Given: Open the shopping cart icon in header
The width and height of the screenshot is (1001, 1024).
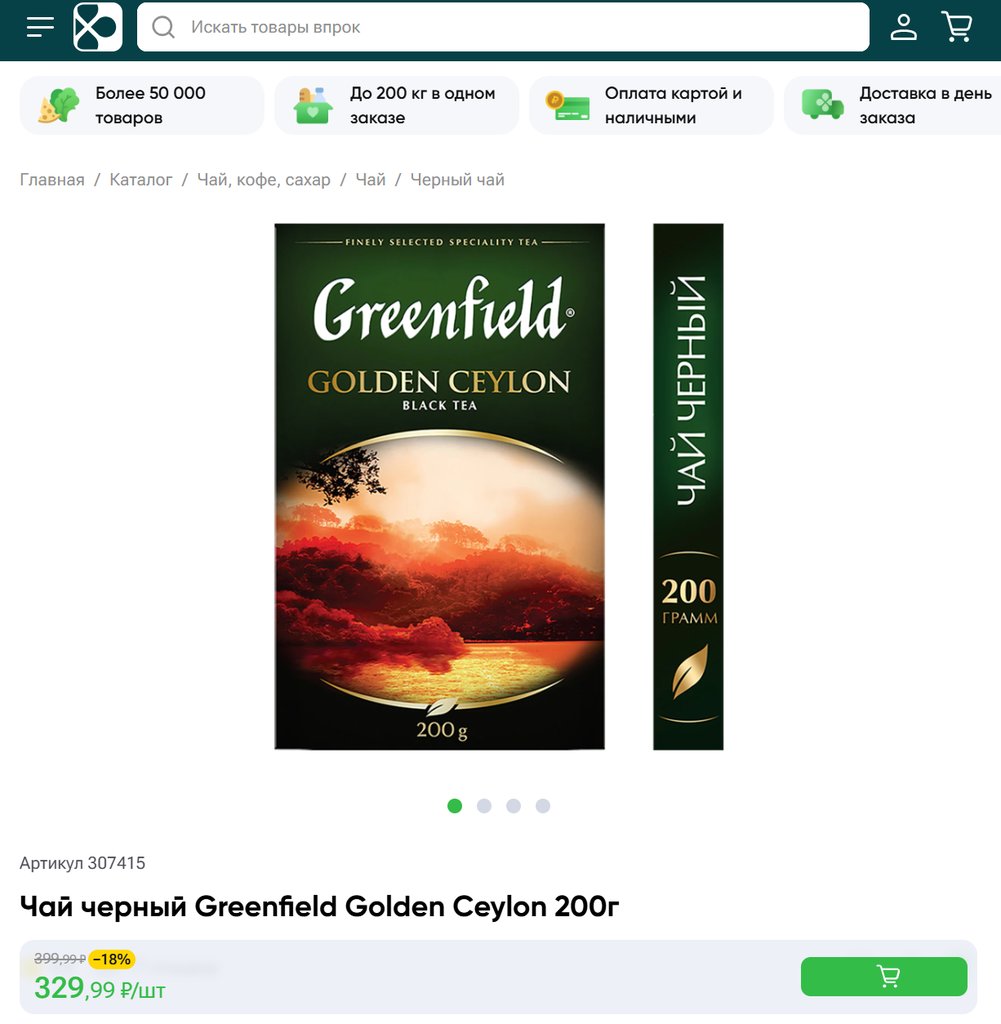Looking at the screenshot, I should [x=957, y=27].
